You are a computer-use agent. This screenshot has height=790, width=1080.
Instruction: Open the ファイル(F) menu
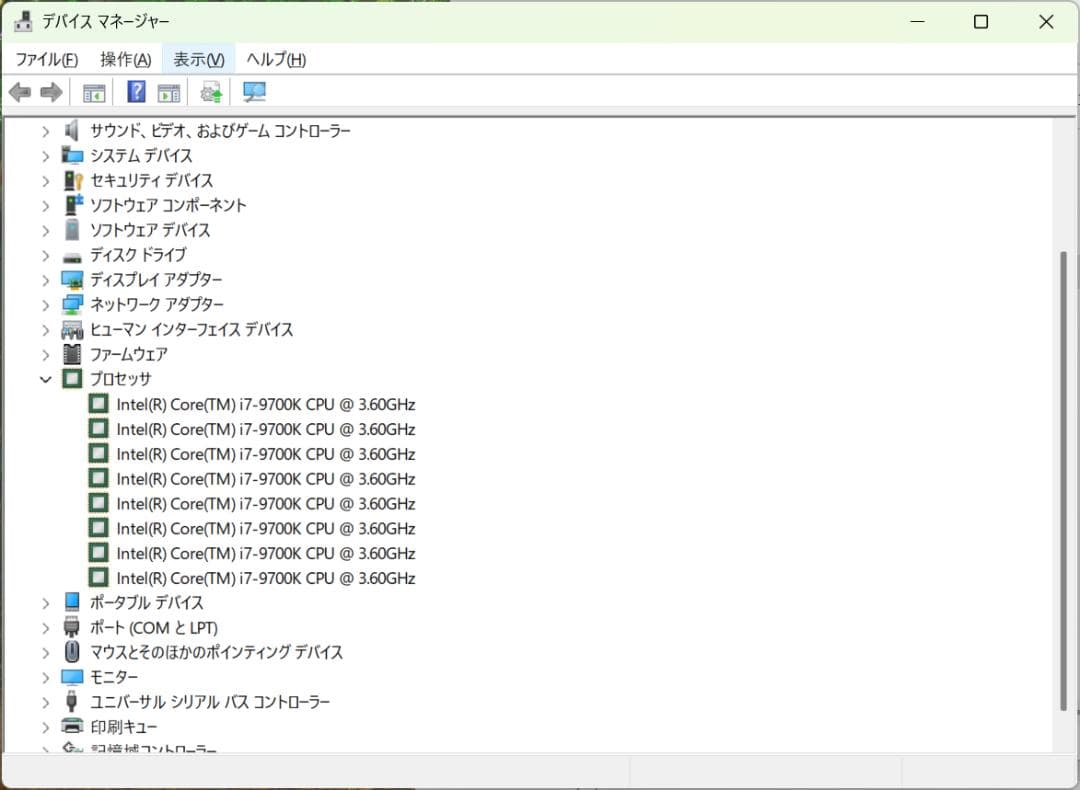pos(45,59)
